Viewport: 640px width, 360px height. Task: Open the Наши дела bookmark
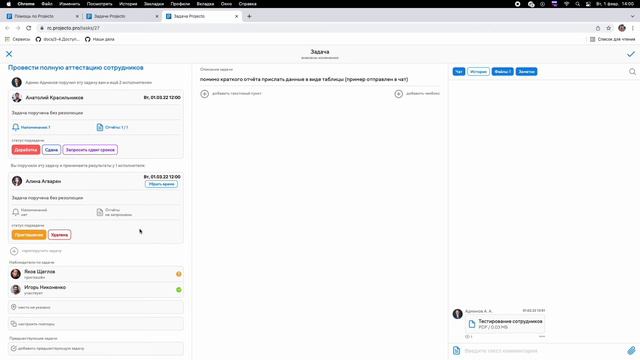[x=100, y=39]
